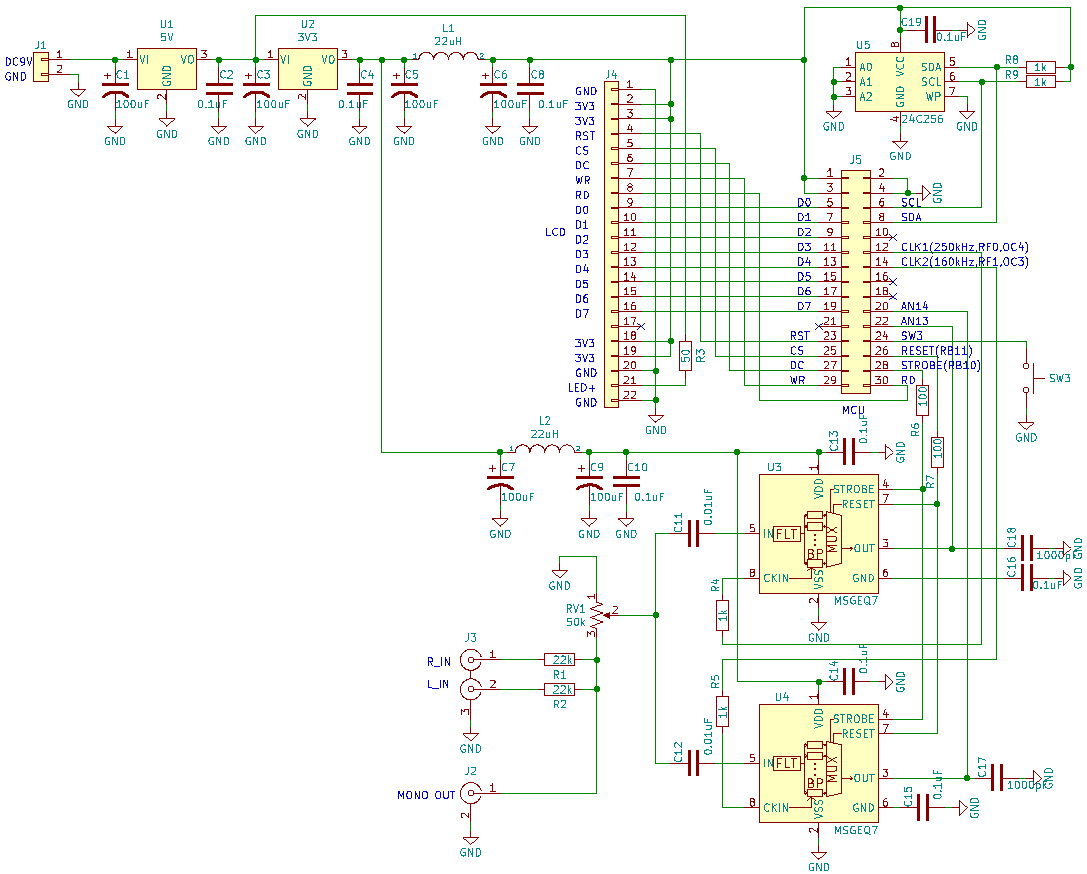
Task: Click the J5 MCU connector body
Action: (855, 280)
